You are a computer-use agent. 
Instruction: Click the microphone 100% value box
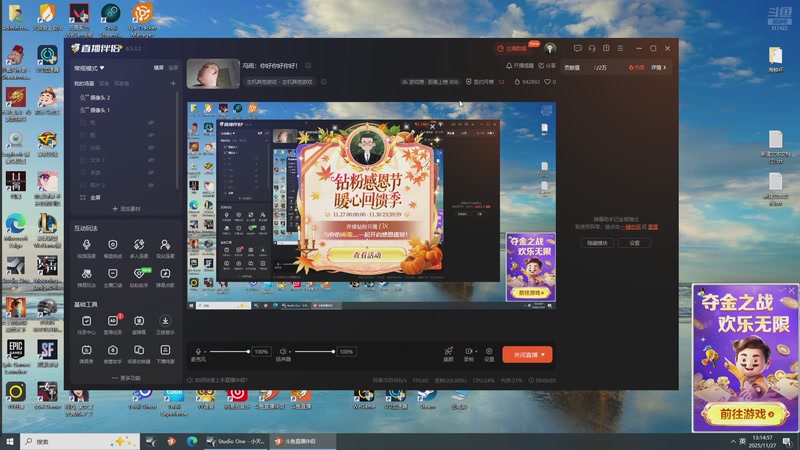(261, 352)
